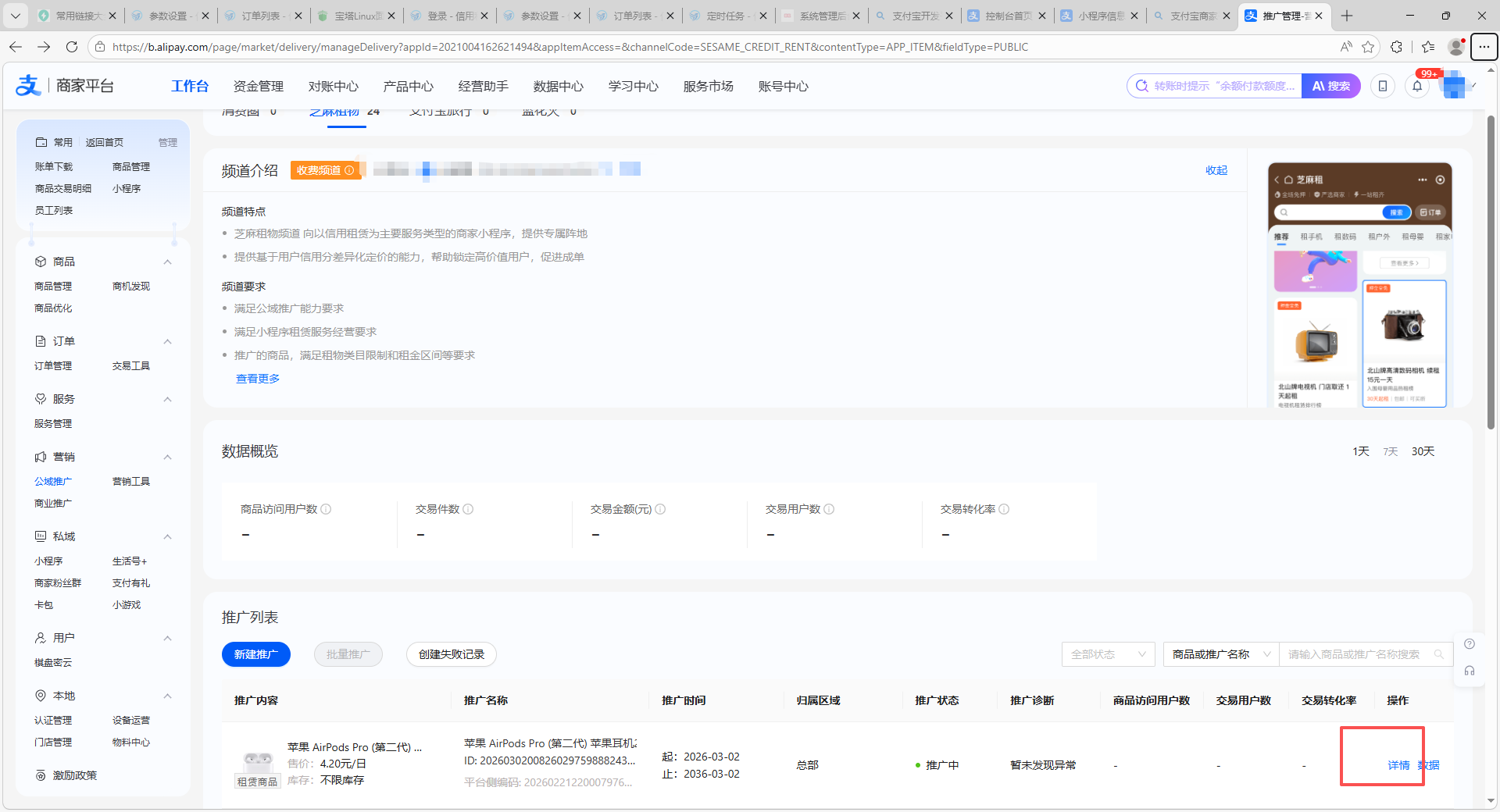This screenshot has height=812, width=1500.
Task: Add this page to browser favorites
Action: click(x=1368, y=47)
